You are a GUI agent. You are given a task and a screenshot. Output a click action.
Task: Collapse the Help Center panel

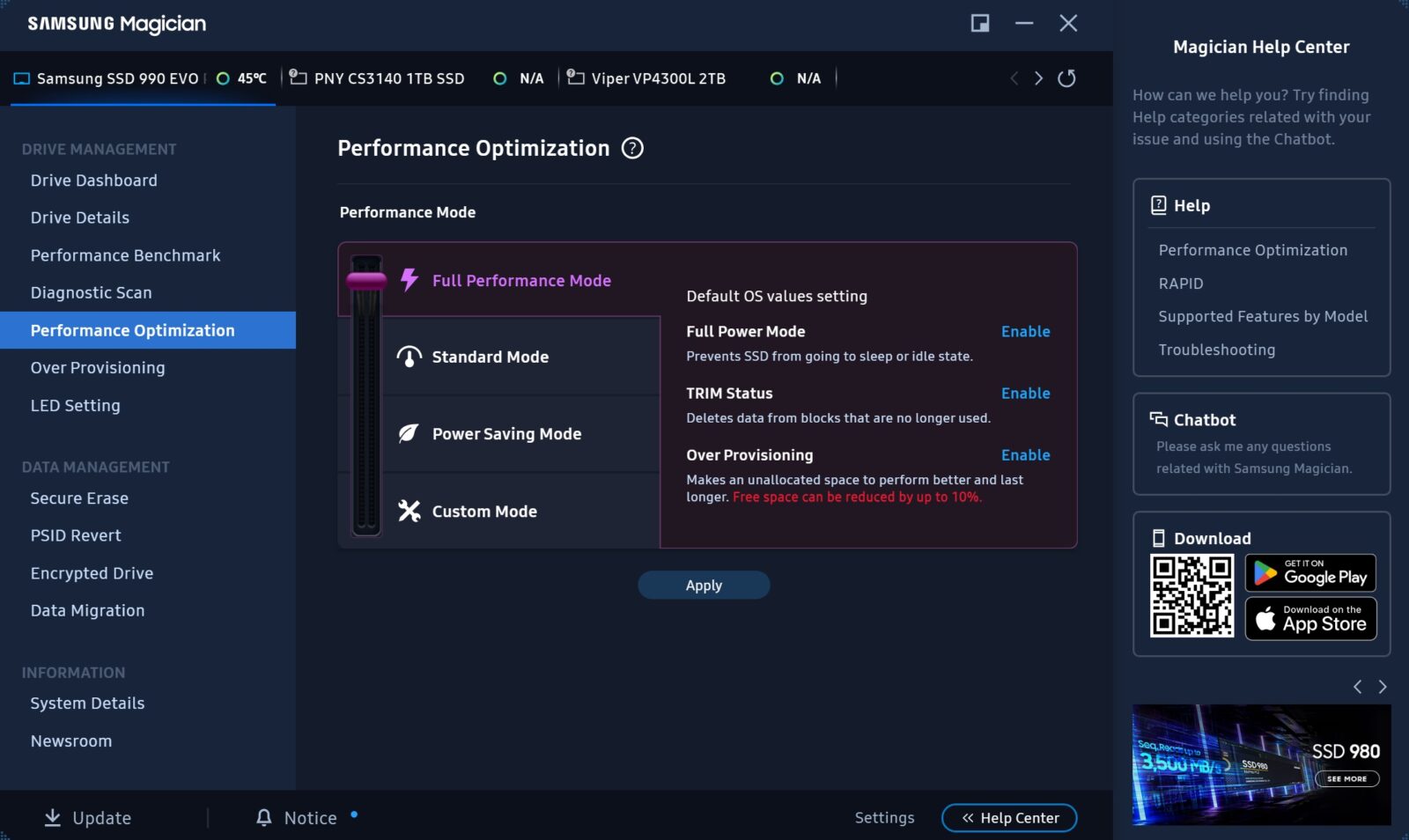(x=1009, y=818)
